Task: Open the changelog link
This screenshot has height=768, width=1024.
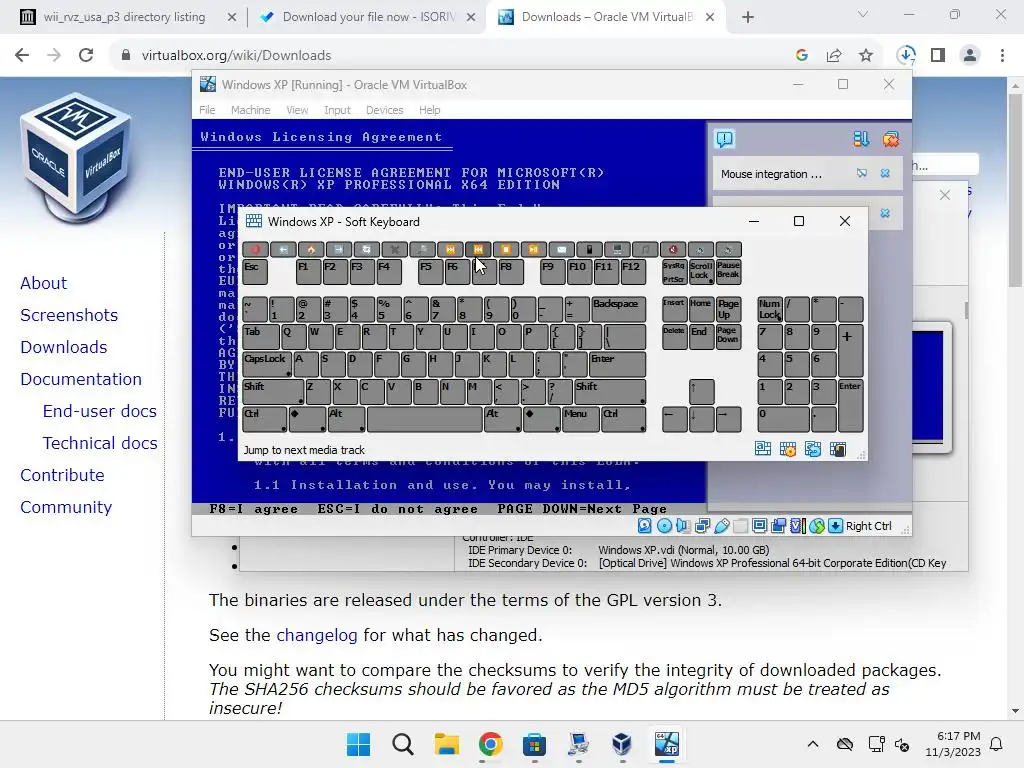Action: [317, 635]
